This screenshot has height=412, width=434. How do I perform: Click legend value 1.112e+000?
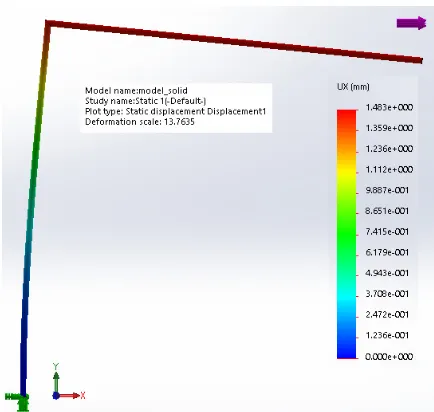(x=389, y=169)
